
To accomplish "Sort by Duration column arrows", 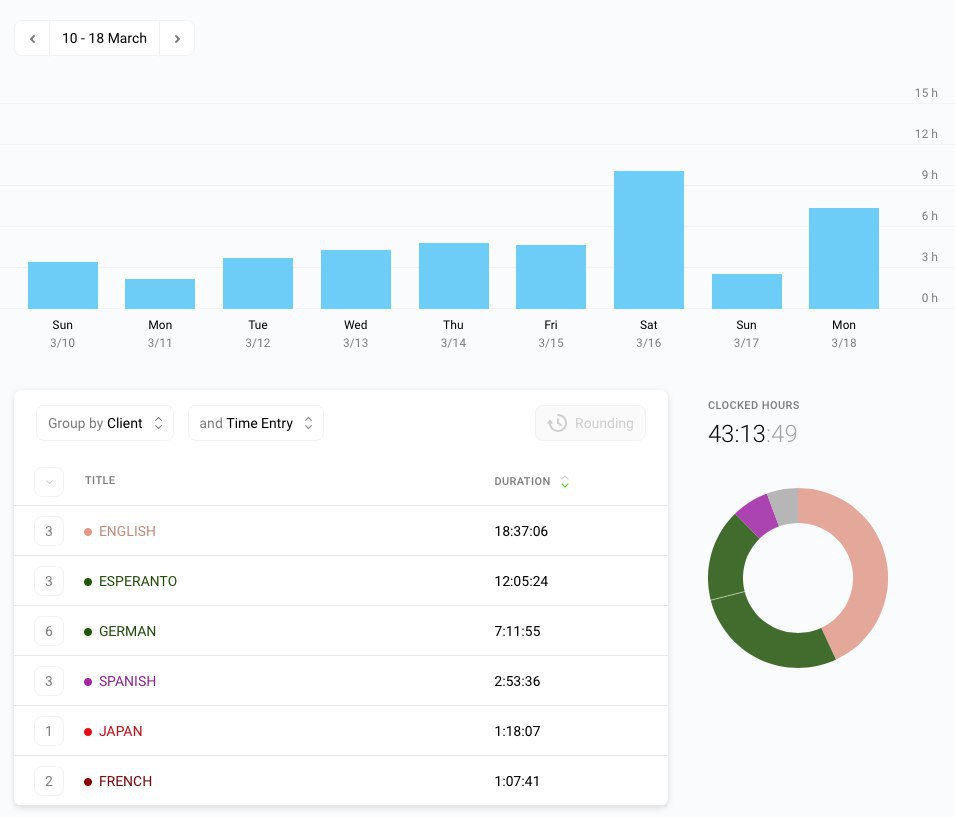I will coord(565,481).
